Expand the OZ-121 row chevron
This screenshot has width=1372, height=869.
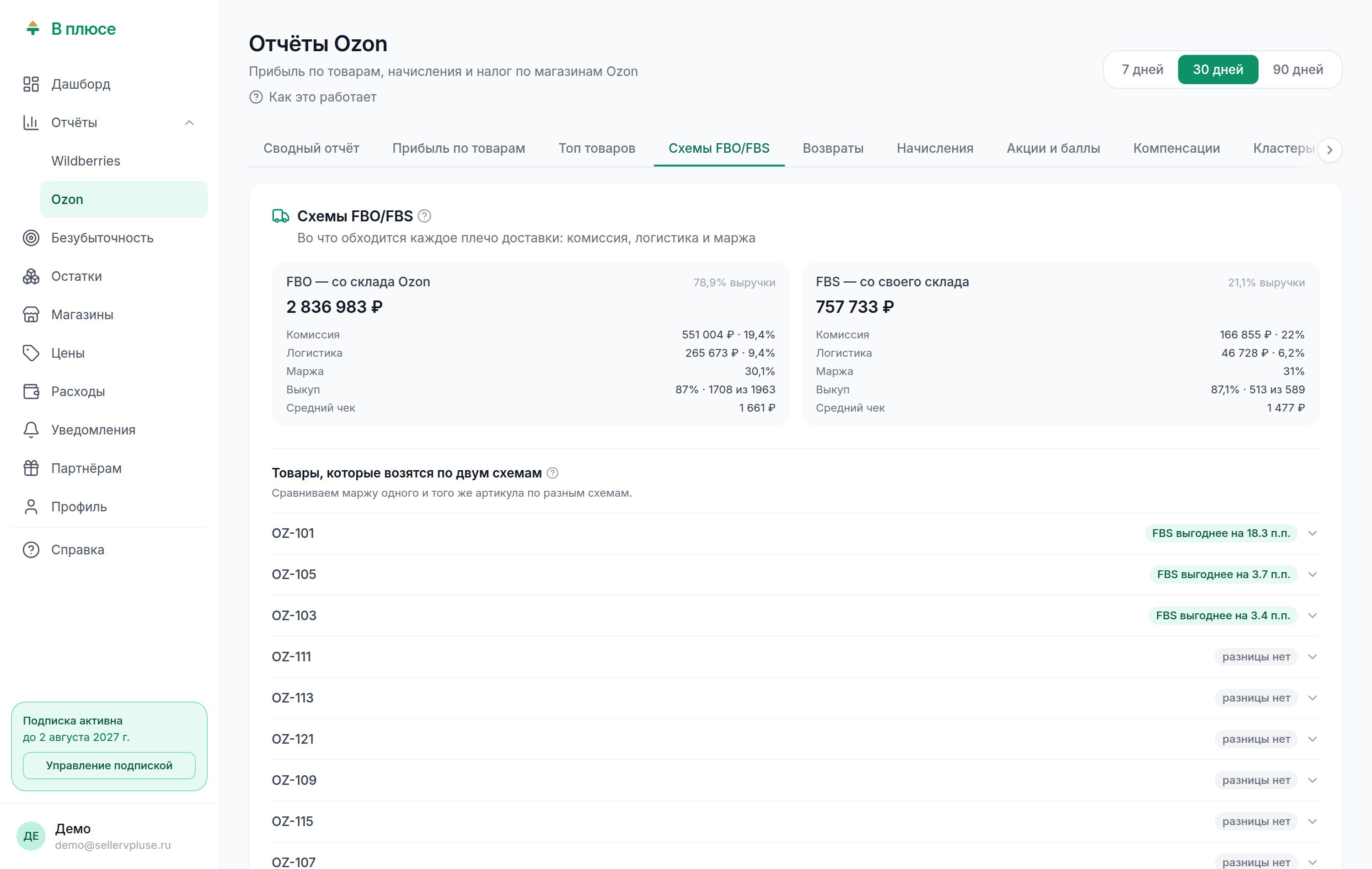click(x=1313, y=739)
